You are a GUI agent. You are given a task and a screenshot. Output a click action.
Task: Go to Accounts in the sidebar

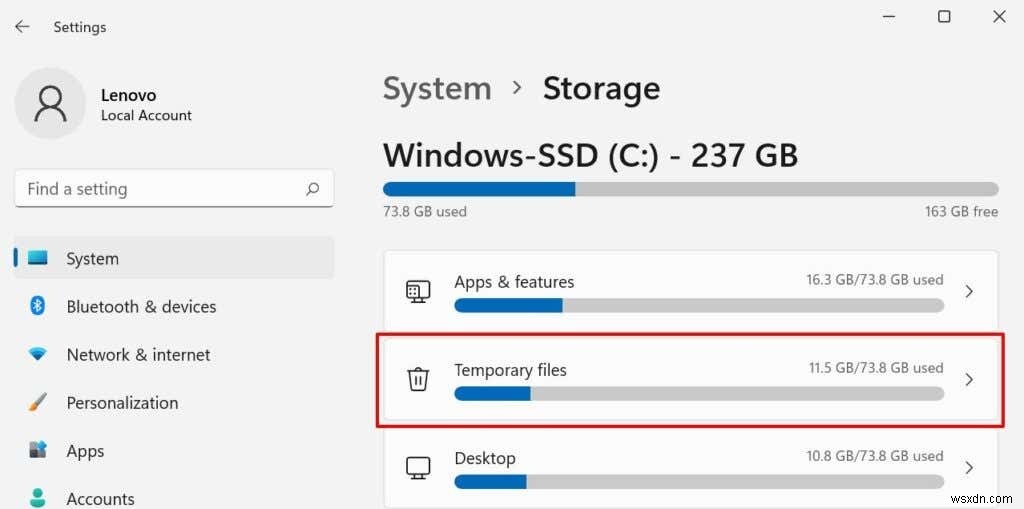(x=100, y=498)
